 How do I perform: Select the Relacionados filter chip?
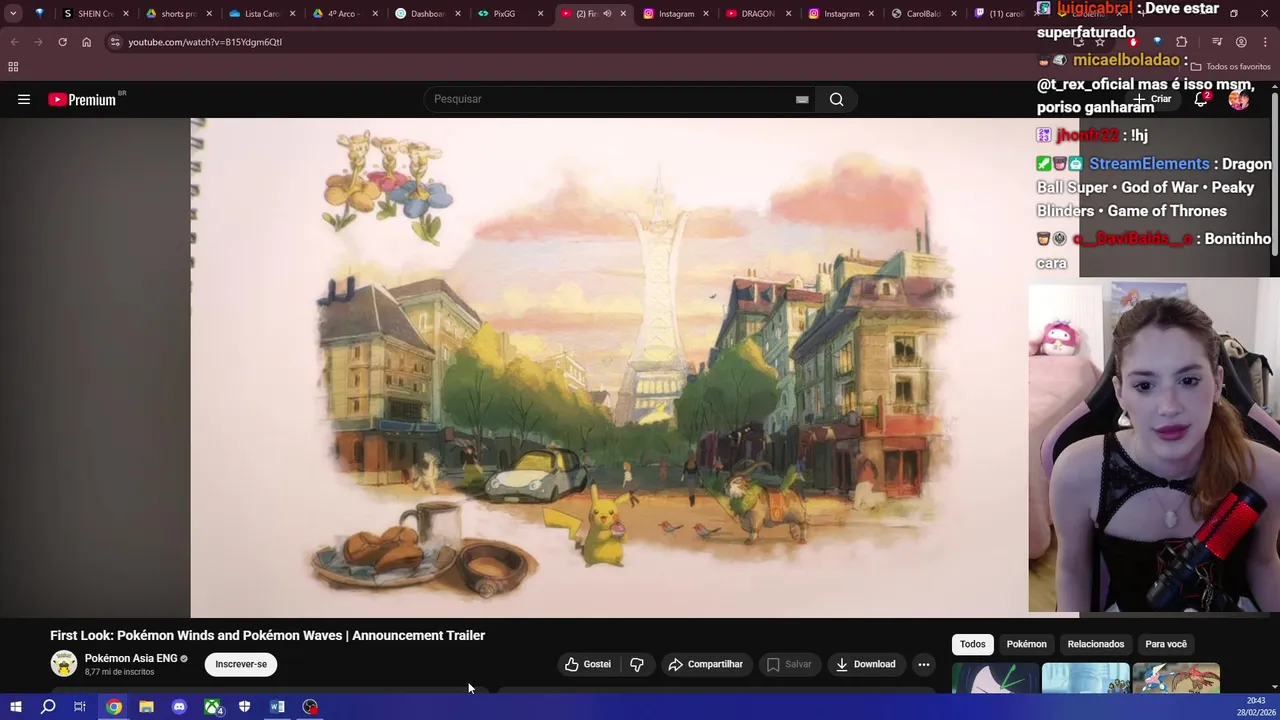click(1096, 644)
